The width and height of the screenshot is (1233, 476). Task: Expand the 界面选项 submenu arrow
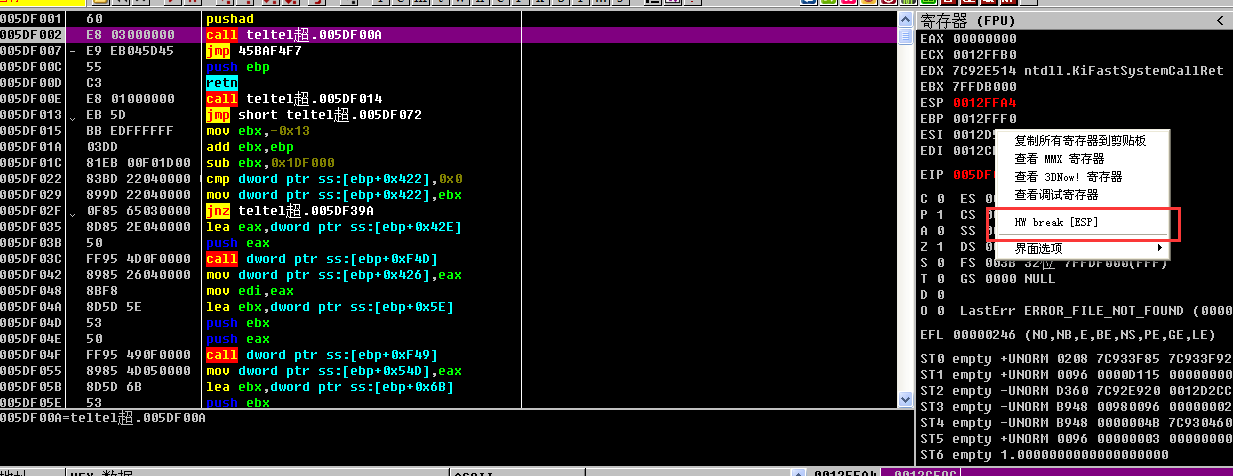[1160, 248]
